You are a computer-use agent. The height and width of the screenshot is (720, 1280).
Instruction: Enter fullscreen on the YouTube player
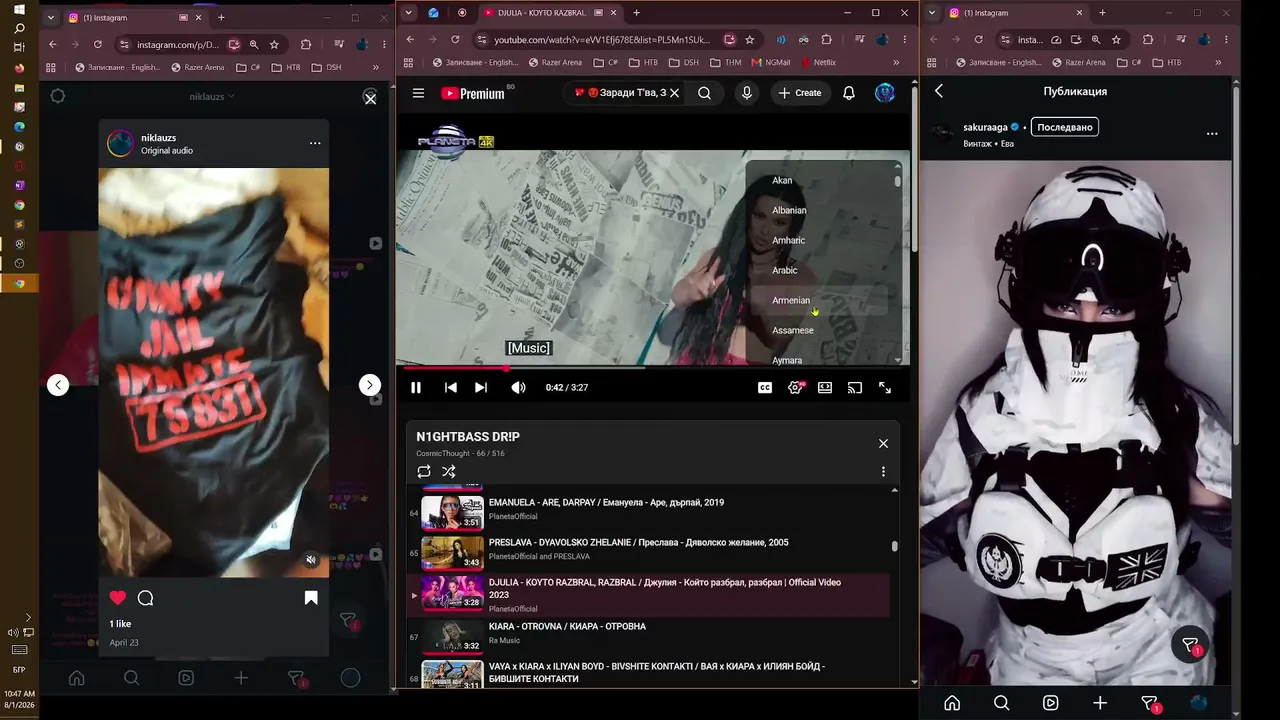tap(885, 388)
